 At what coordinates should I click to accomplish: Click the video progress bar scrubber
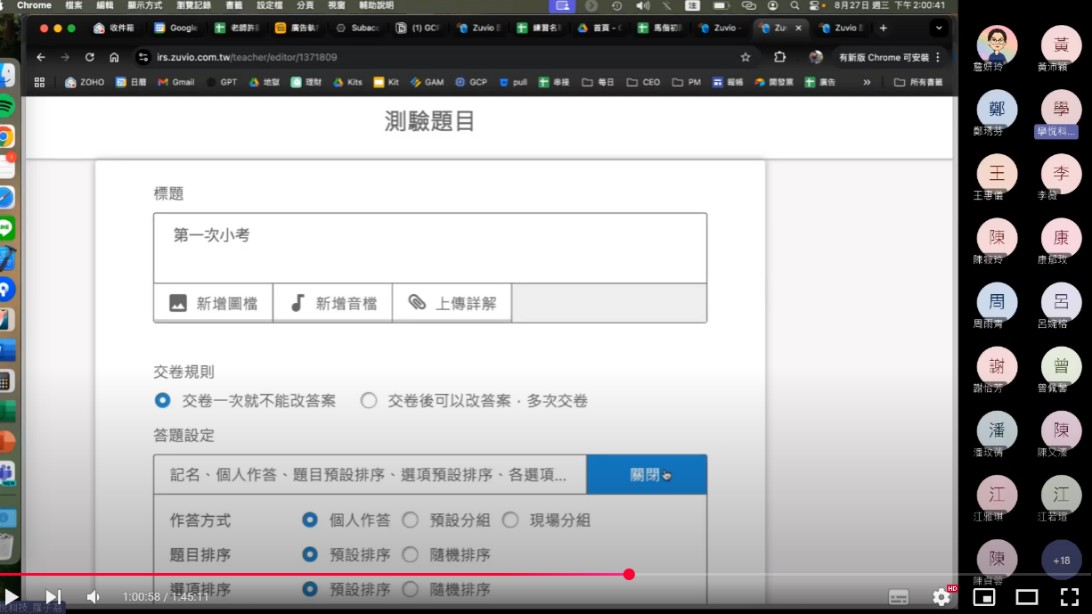click(629, 574)
